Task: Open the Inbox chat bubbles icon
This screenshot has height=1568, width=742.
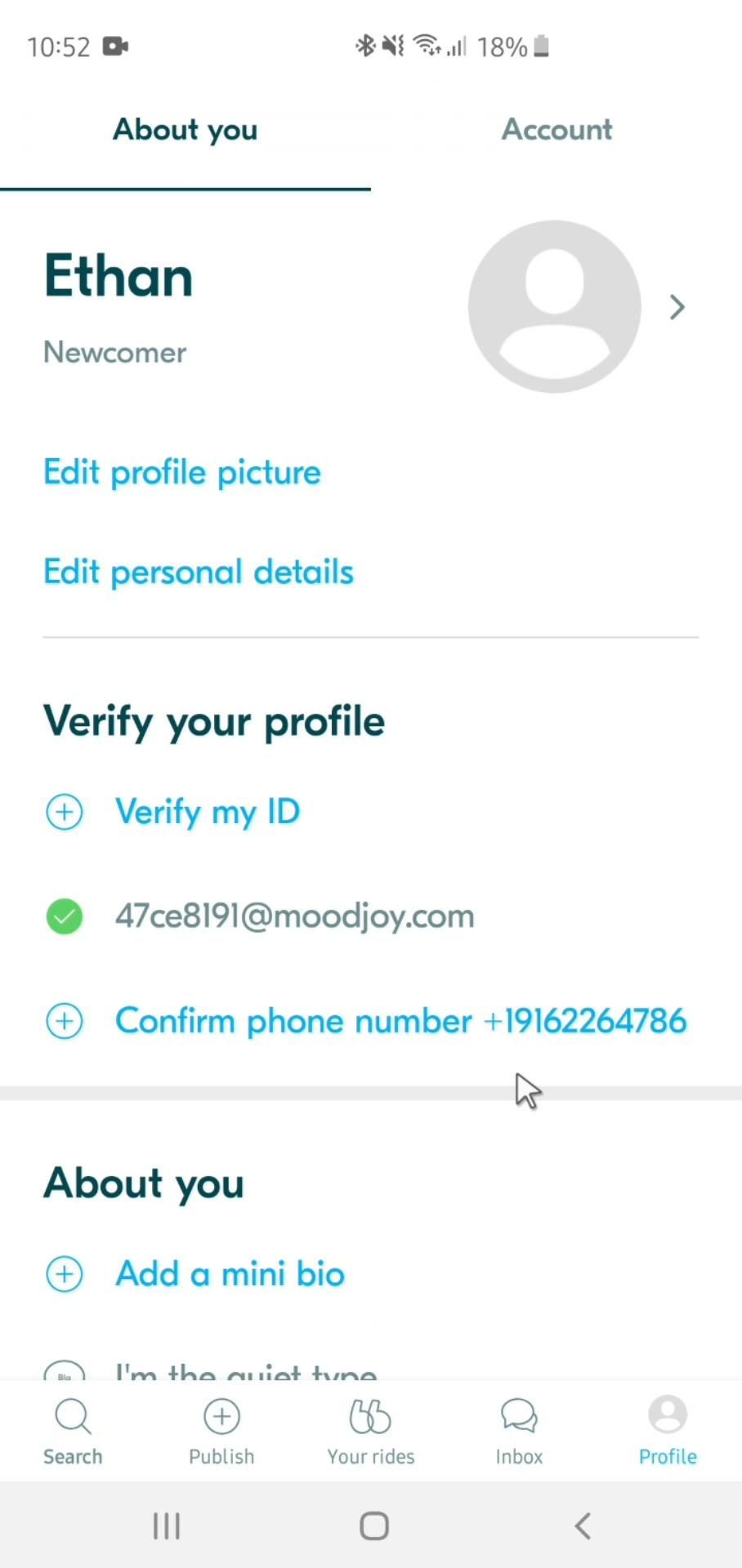Action: 519,1417
